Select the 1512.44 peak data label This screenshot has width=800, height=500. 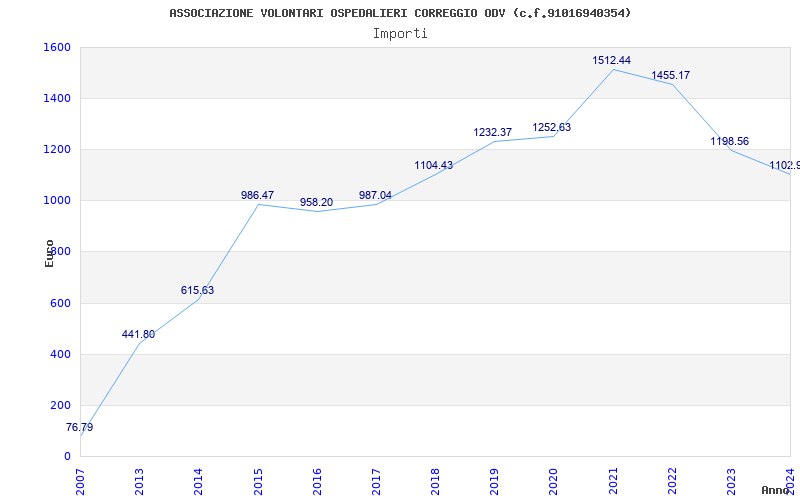click(611, 60)
